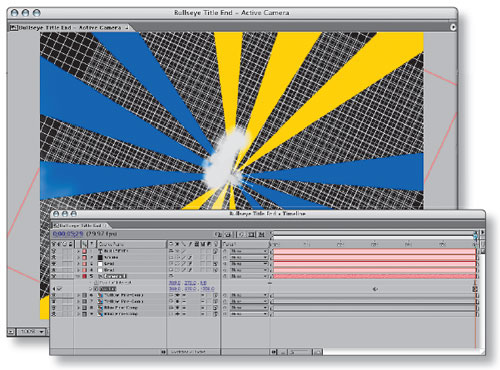Collapse the layer 5 Camera properties triangle

(79, 276)
